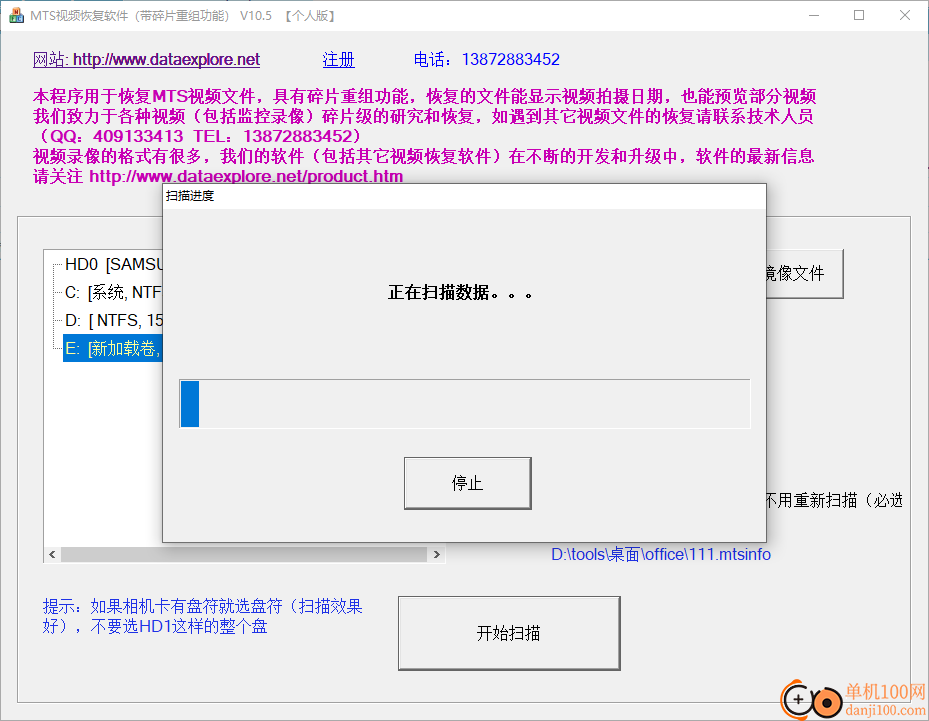Stop the scan with the 停止 button
Image resolution: width=929 pixels, height=721 pixels.
[x=467, y=483]
